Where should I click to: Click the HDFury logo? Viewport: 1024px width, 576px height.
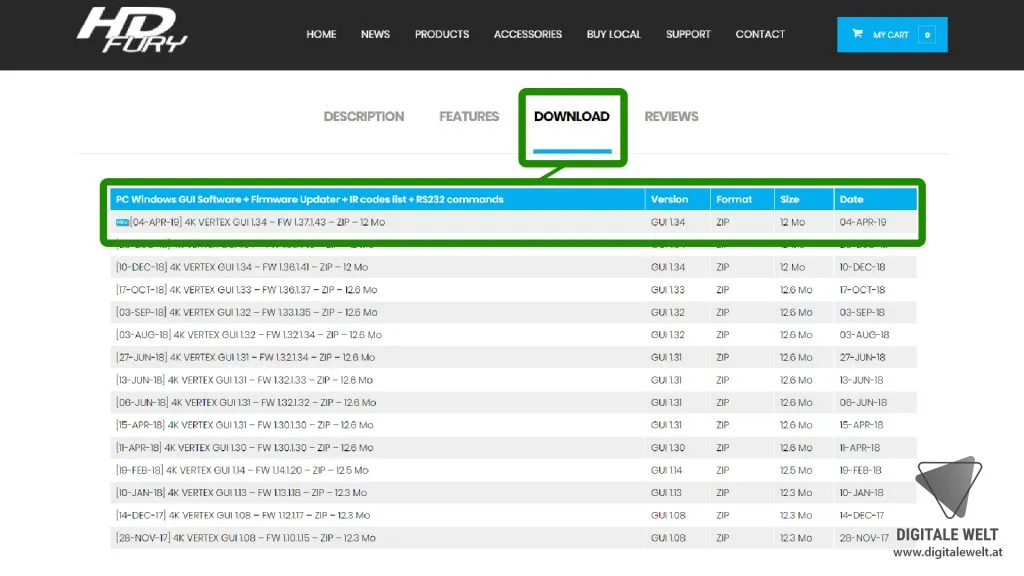[x=132, y=30]
